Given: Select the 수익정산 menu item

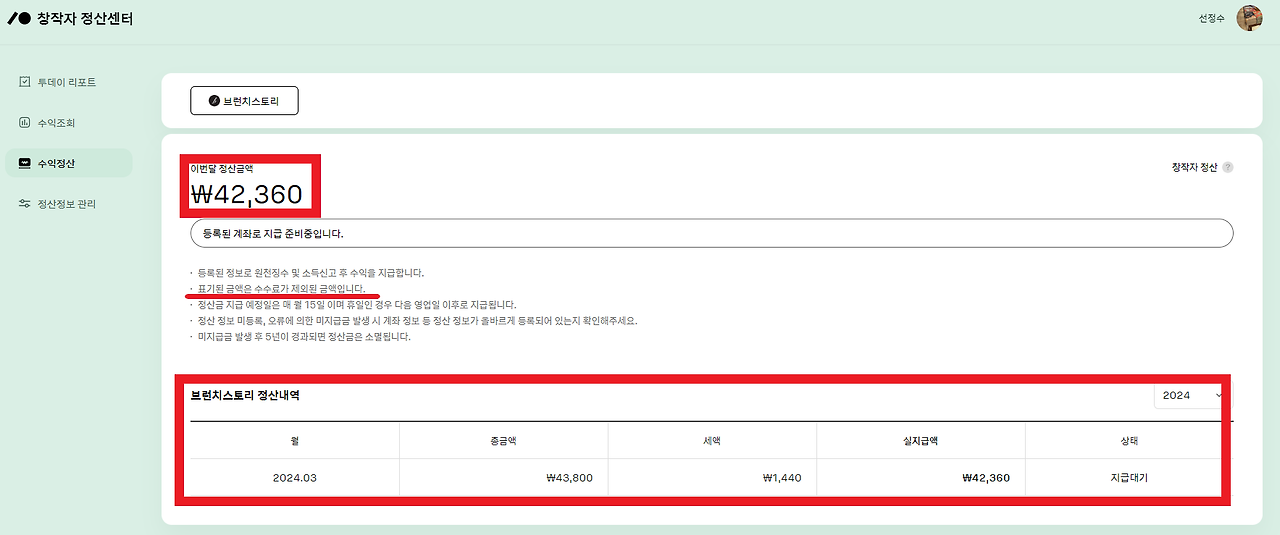Looking at the screenshot, I should pos(68,163).
